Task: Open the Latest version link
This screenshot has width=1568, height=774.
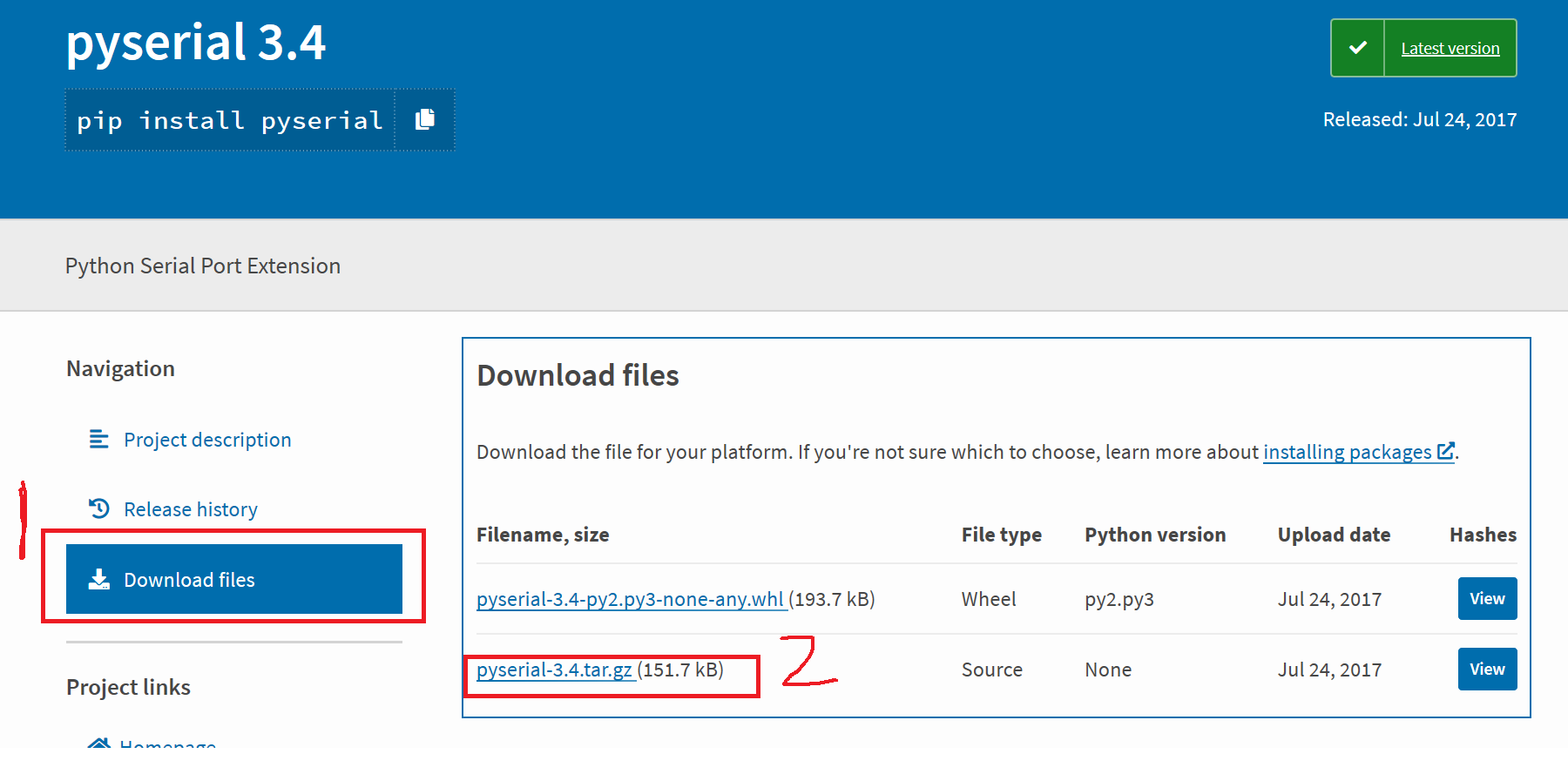Action: click(x=1450, y=49)
